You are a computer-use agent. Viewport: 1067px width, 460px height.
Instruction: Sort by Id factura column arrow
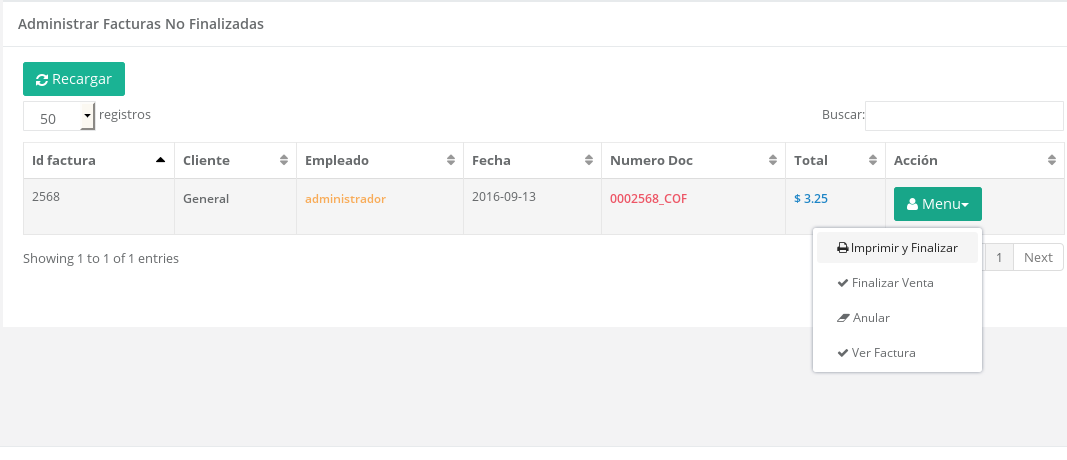[x=160, y=160]
